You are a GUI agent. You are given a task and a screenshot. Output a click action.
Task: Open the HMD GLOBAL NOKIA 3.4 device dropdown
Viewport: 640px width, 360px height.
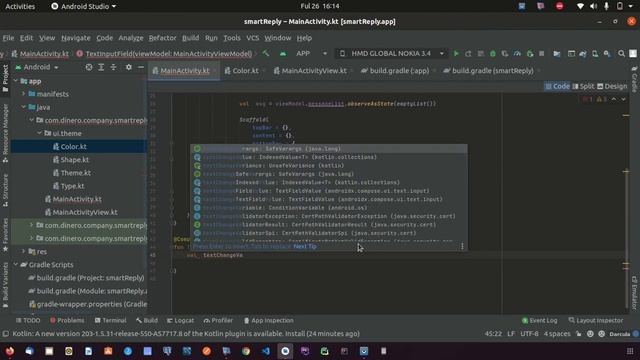[392, 53]
